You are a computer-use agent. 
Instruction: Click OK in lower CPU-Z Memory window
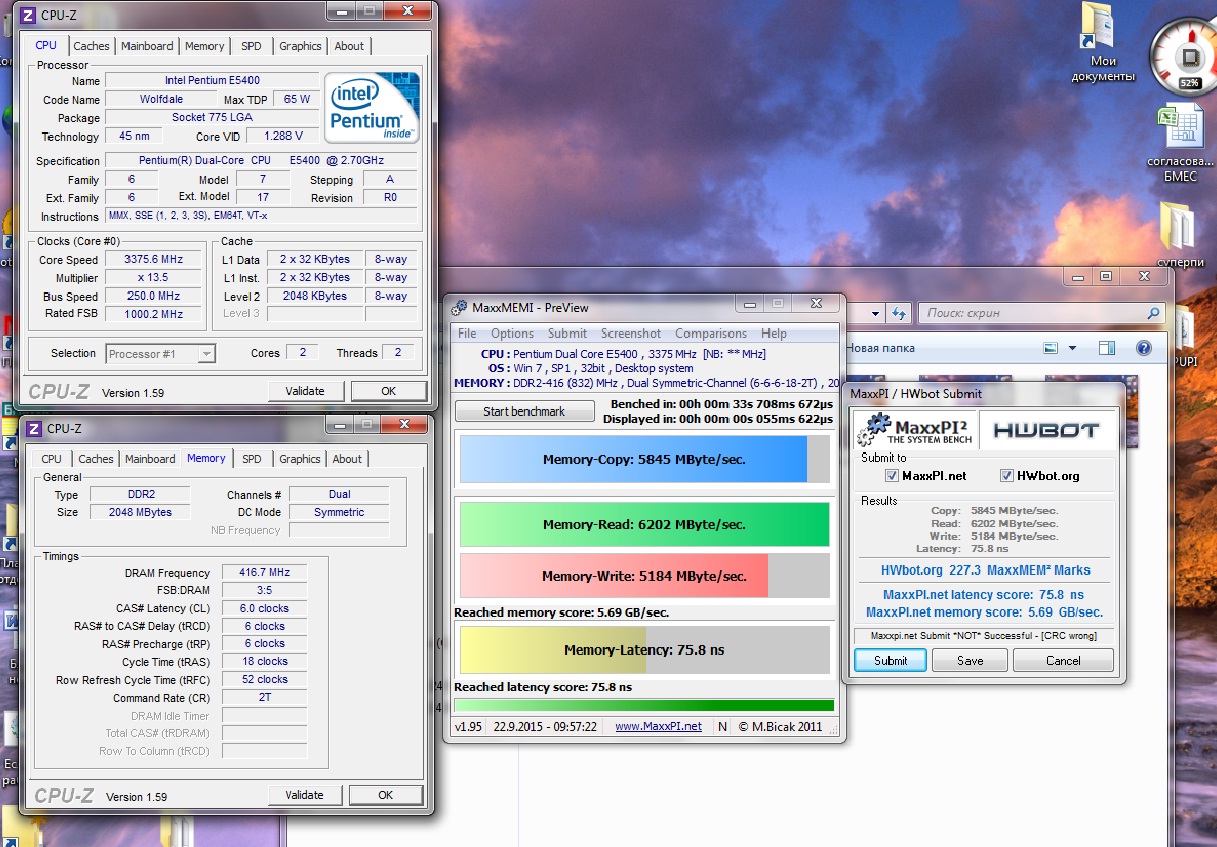click(x=385, y=795)
